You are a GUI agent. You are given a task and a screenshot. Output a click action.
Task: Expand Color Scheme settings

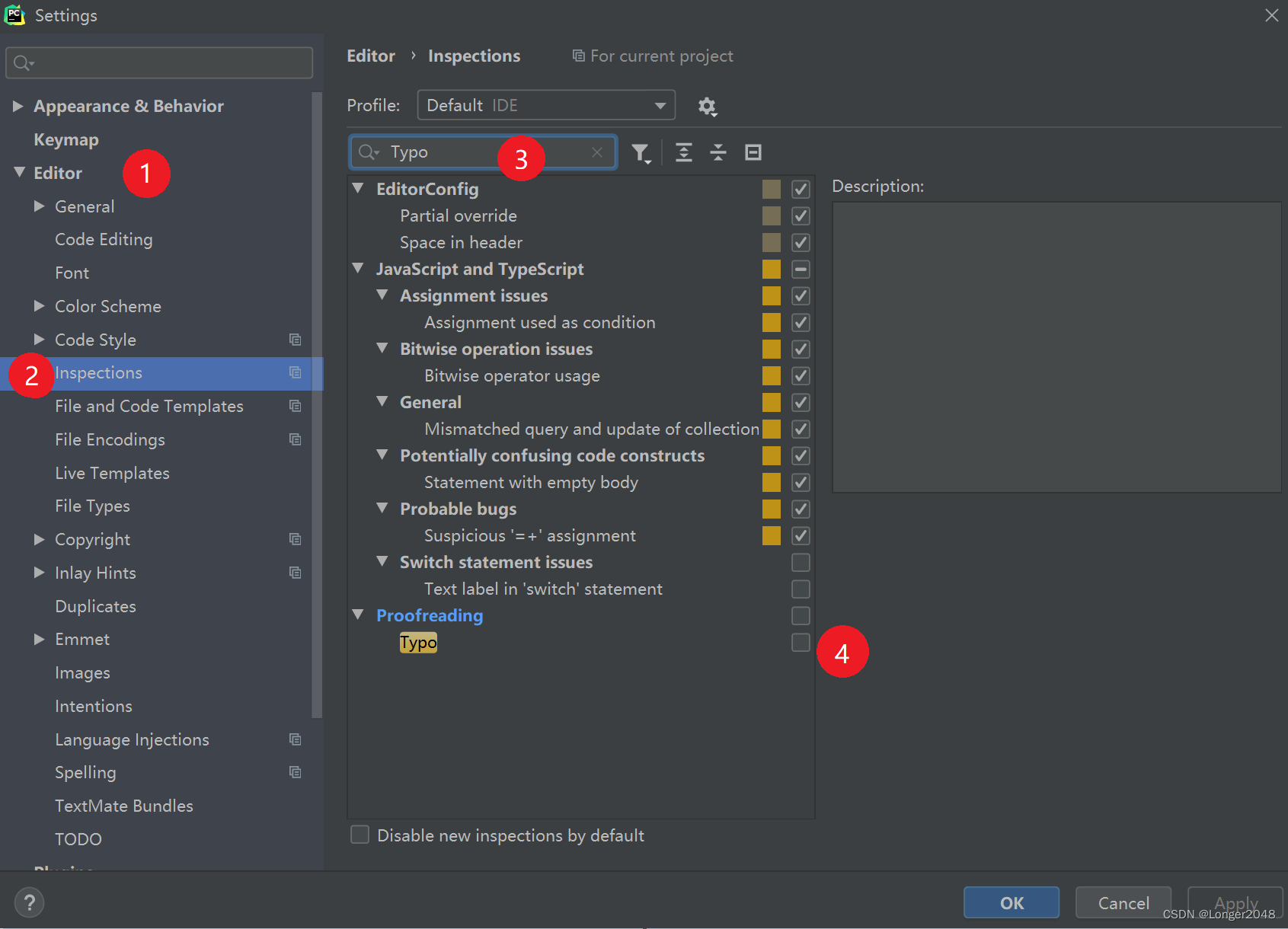click(x=40, y=305)
